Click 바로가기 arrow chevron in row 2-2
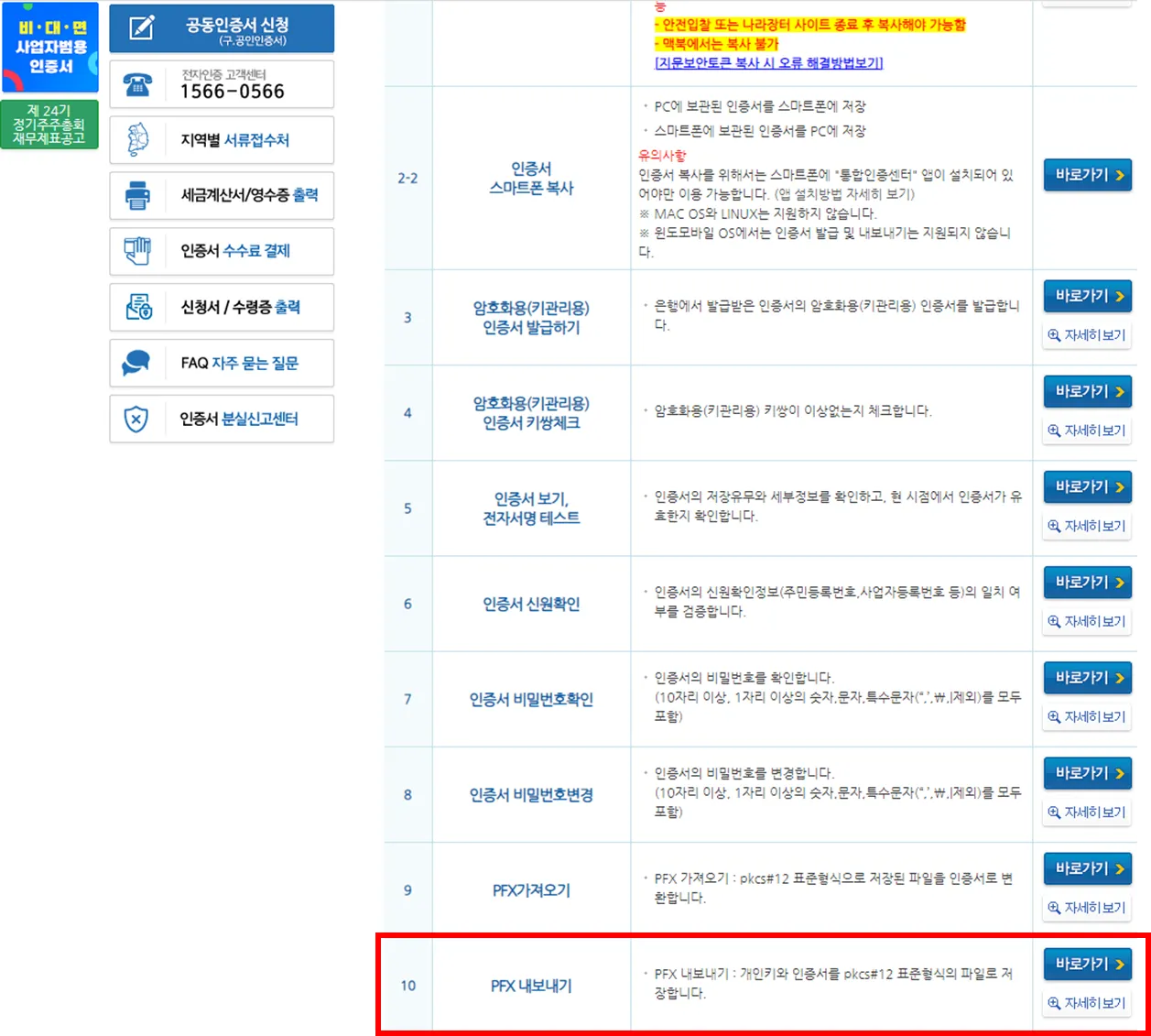The height and width of the screenshot is (1036, 1151). [x=1120, y=175]
